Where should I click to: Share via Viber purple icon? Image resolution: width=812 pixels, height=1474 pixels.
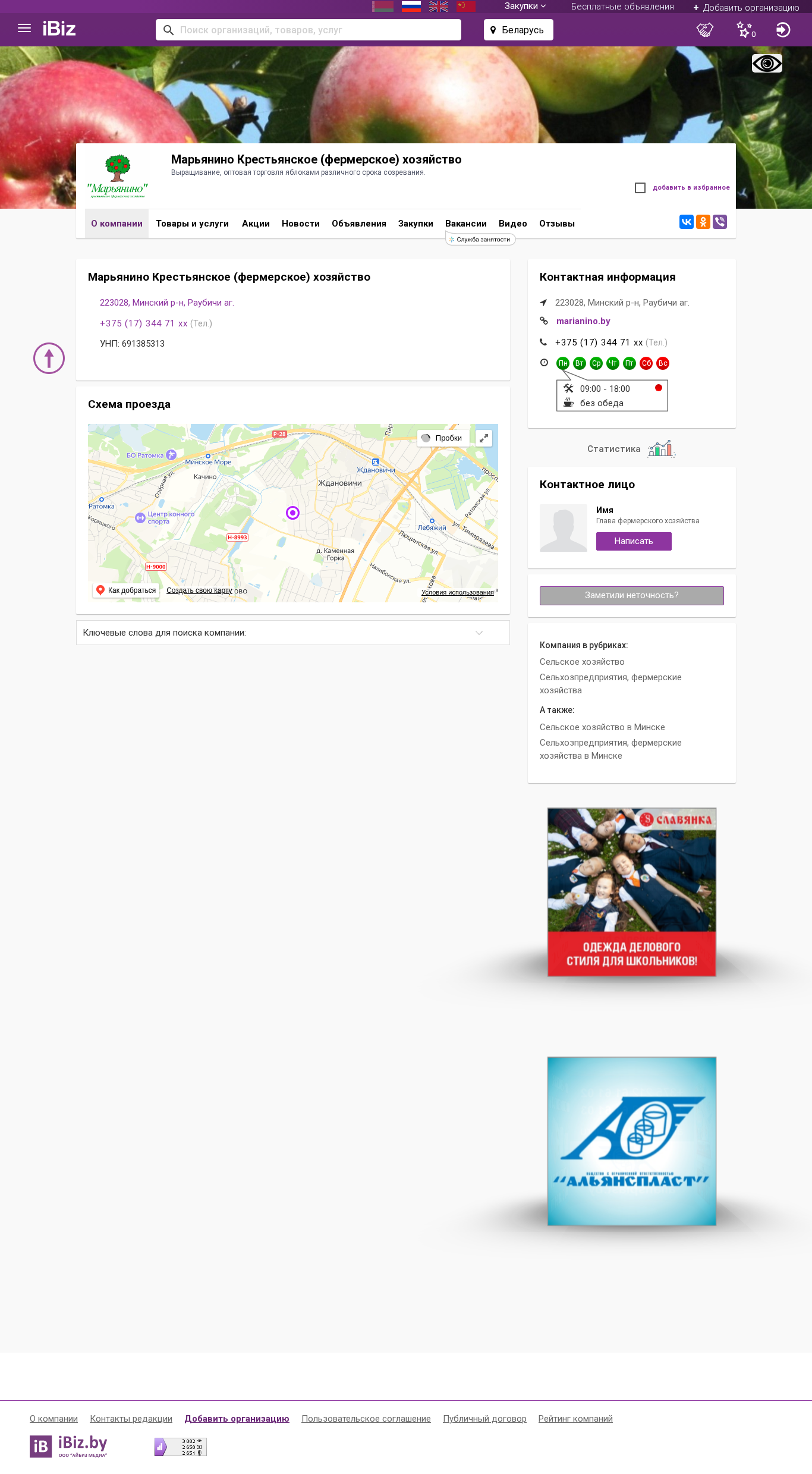720,222
